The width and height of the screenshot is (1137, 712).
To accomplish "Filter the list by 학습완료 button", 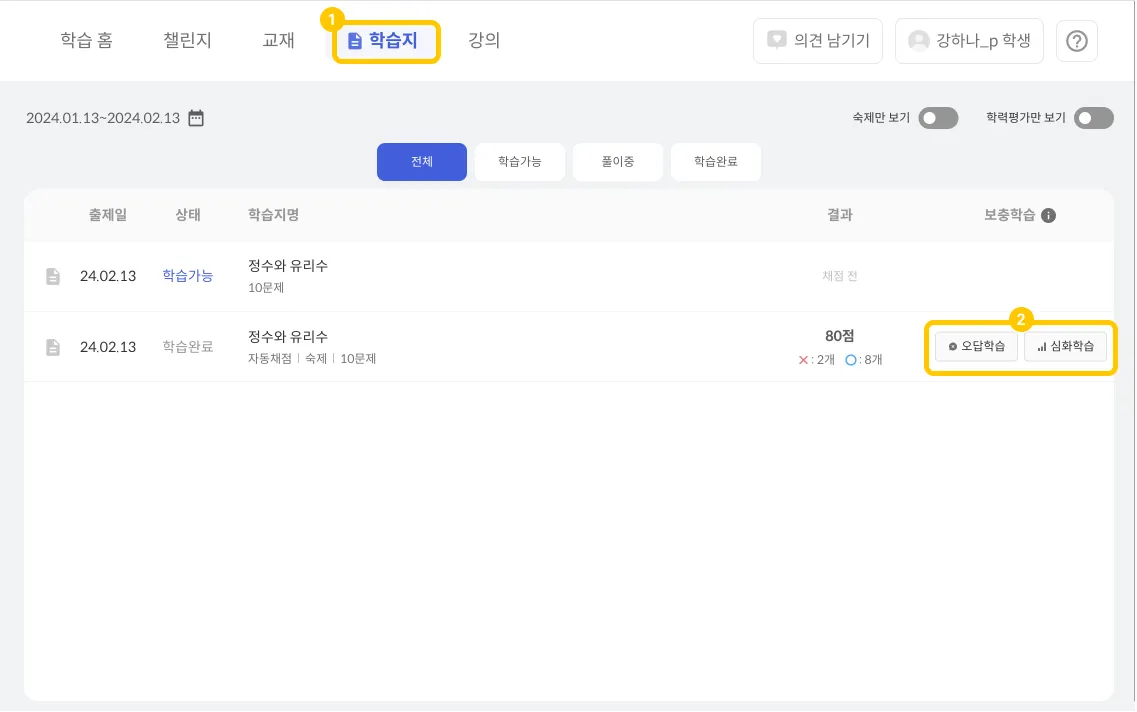I will click(x=716, y=162).
